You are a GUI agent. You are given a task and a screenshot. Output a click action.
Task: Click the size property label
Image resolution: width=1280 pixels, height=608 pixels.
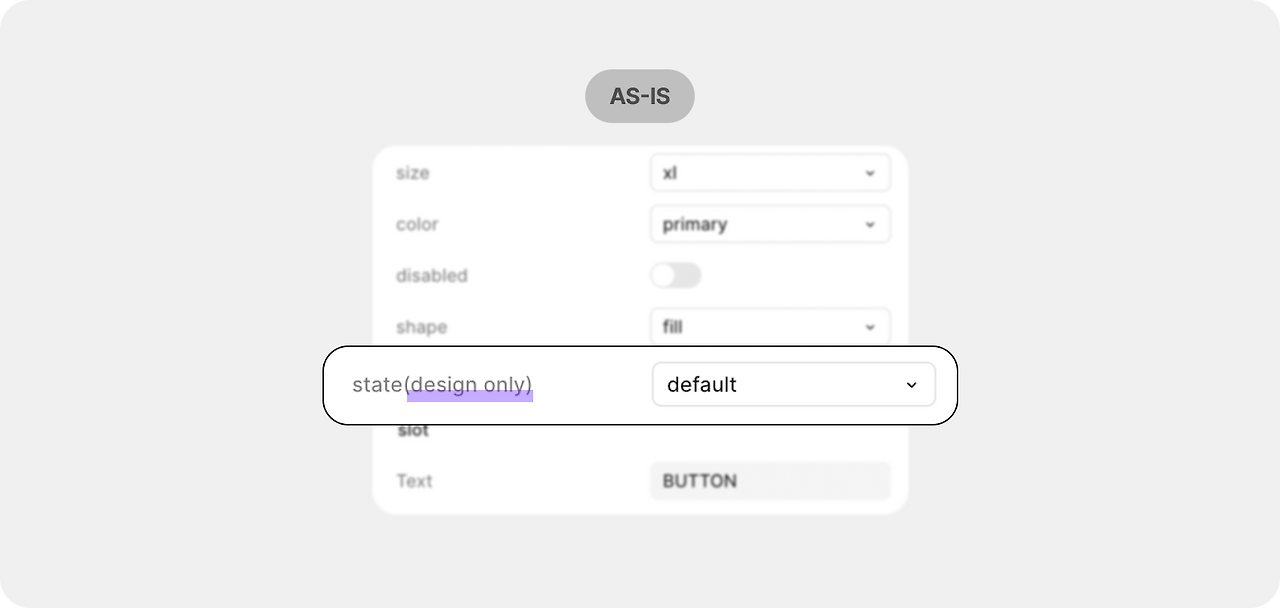click(412, 173)
